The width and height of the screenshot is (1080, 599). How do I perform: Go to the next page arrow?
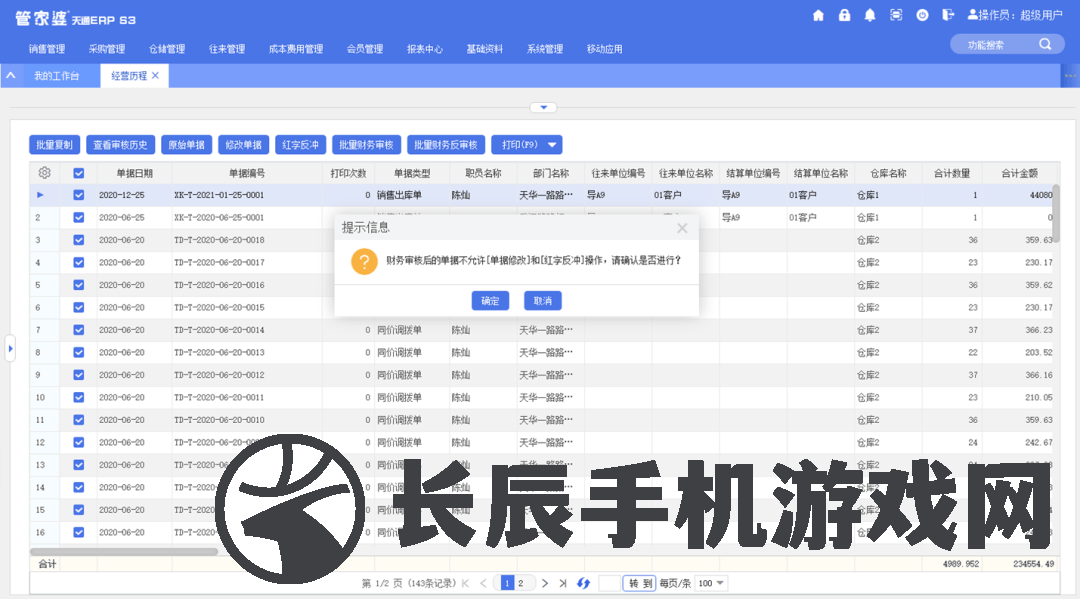click(545, 583)
